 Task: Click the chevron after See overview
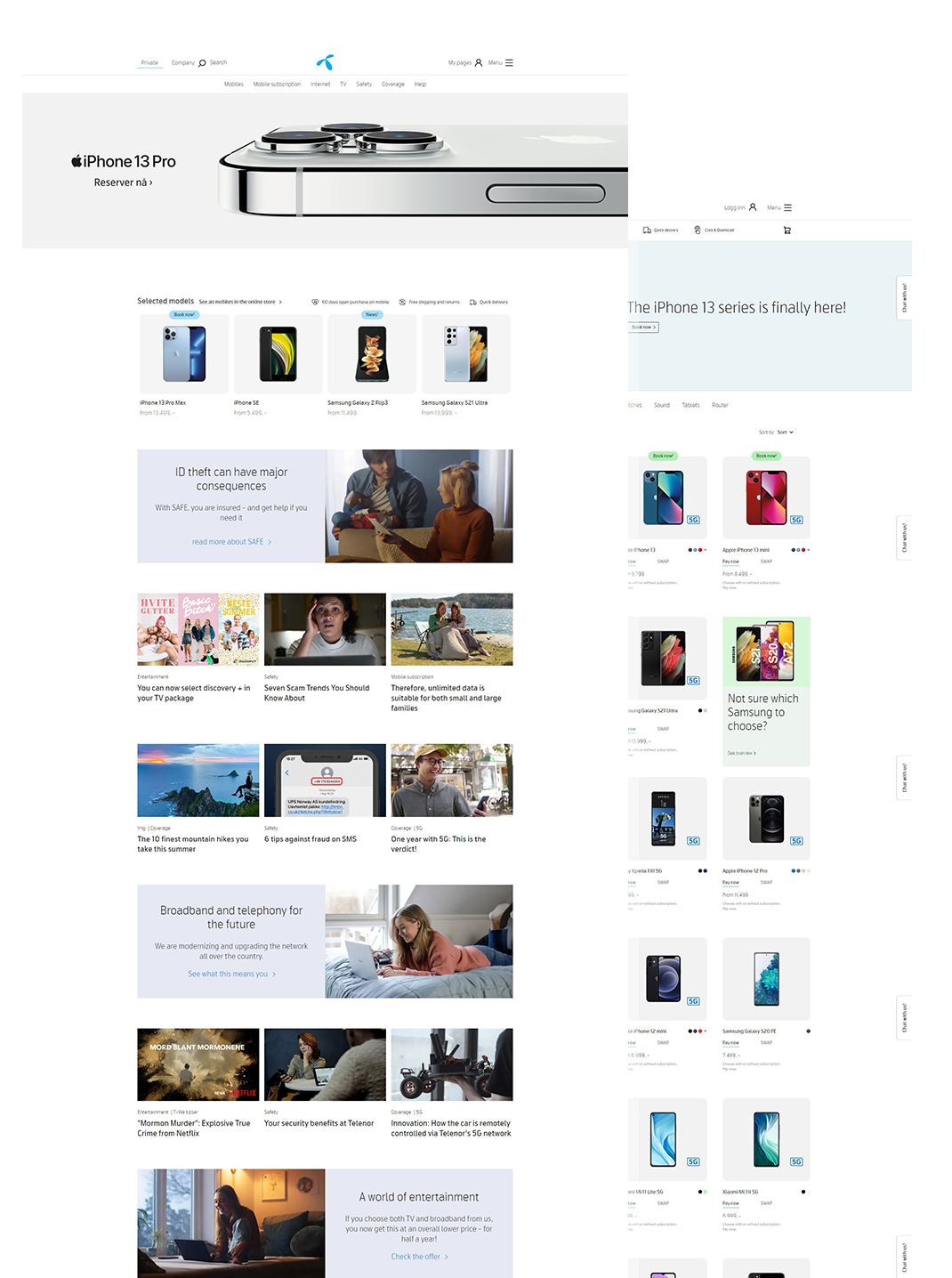754,753
